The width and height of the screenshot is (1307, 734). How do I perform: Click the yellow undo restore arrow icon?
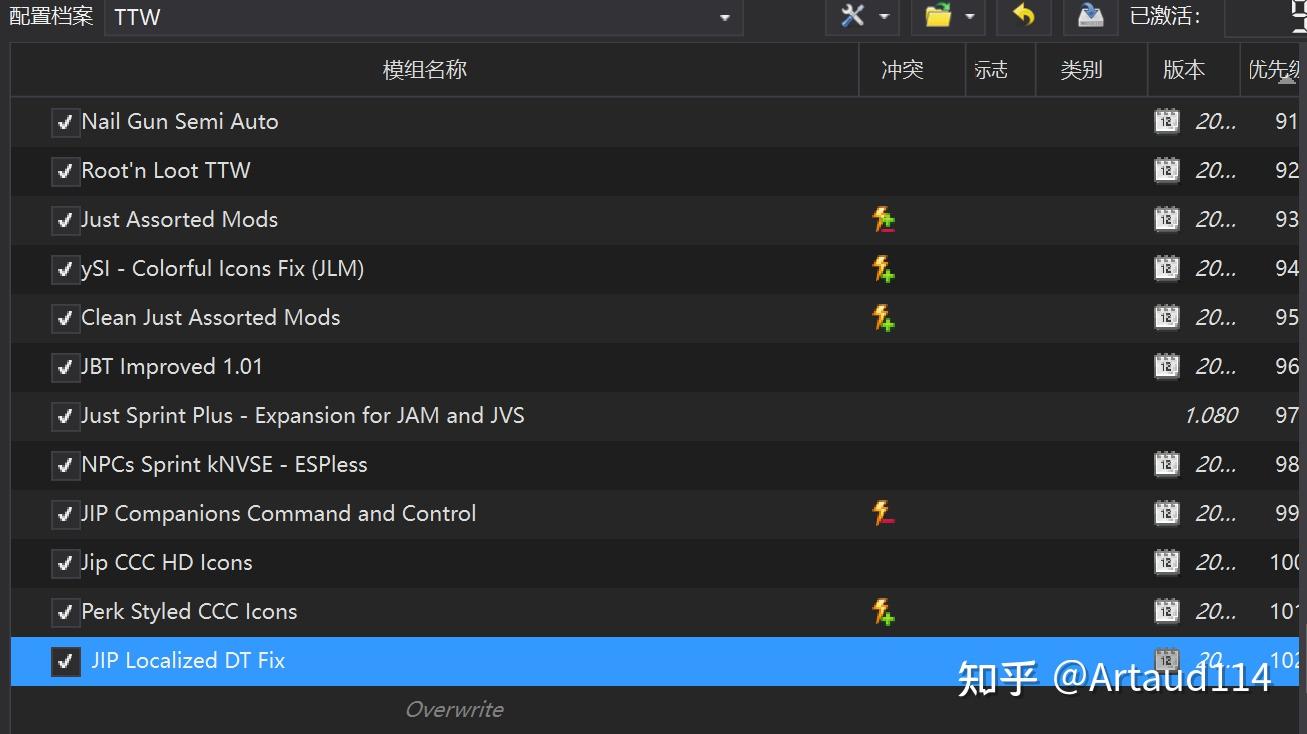[x=1023, y=16]
